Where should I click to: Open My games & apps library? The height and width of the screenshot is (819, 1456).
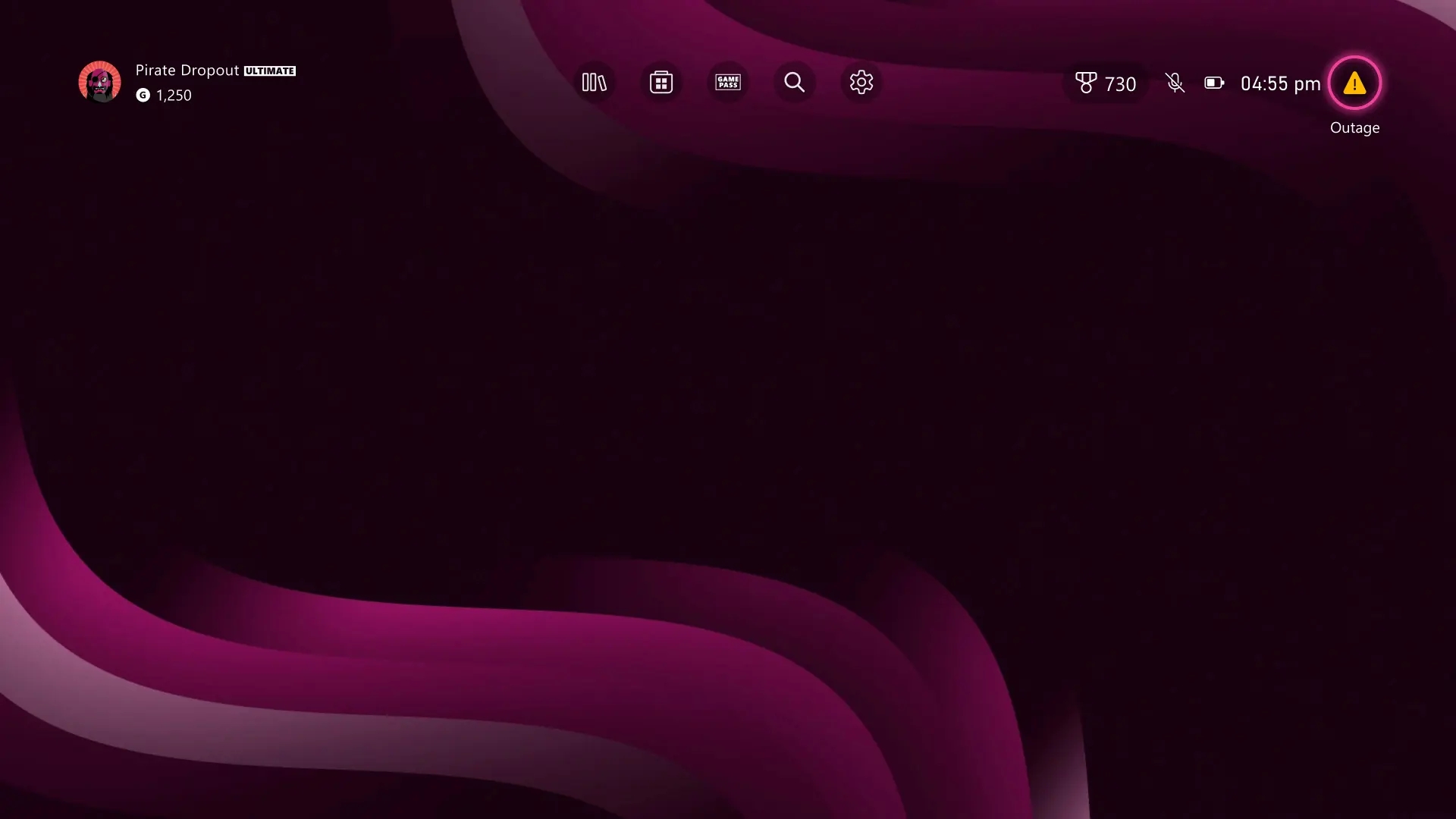point(594,82)
